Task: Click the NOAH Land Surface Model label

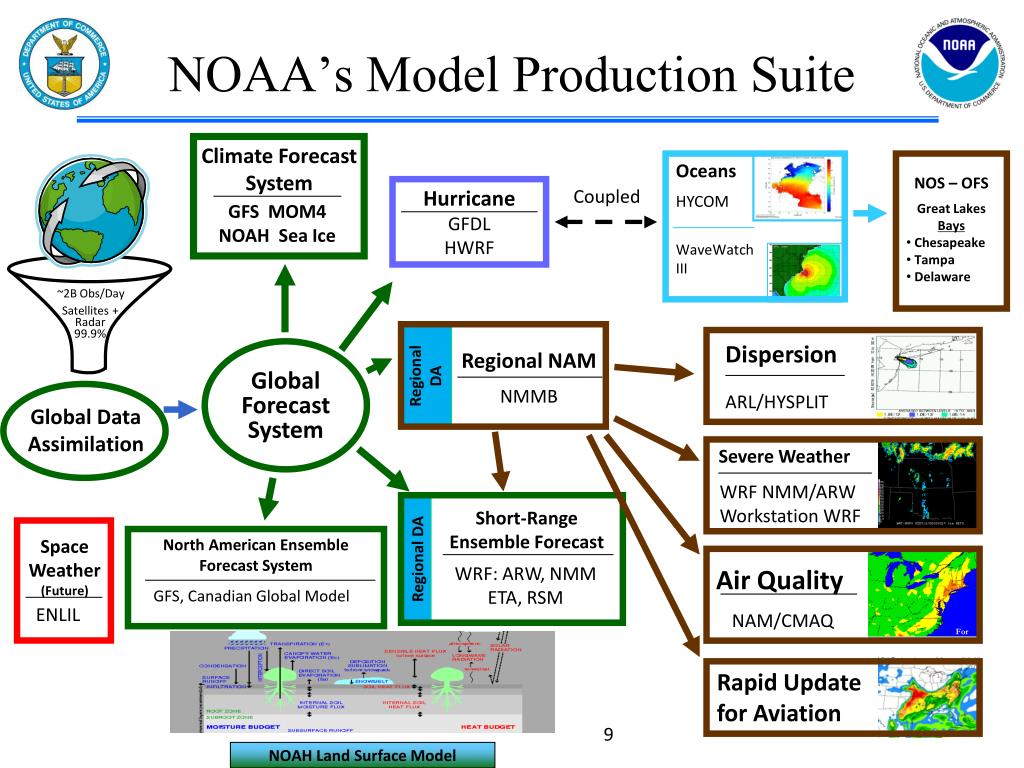Action: (362, 756)
